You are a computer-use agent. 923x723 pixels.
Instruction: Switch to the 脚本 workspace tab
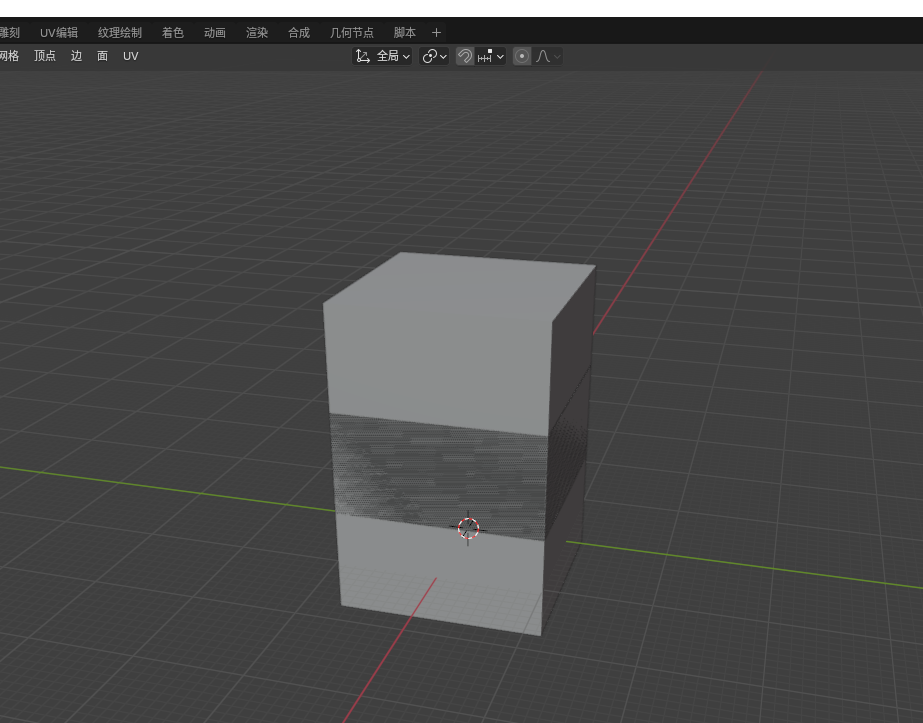click(404, 33)
